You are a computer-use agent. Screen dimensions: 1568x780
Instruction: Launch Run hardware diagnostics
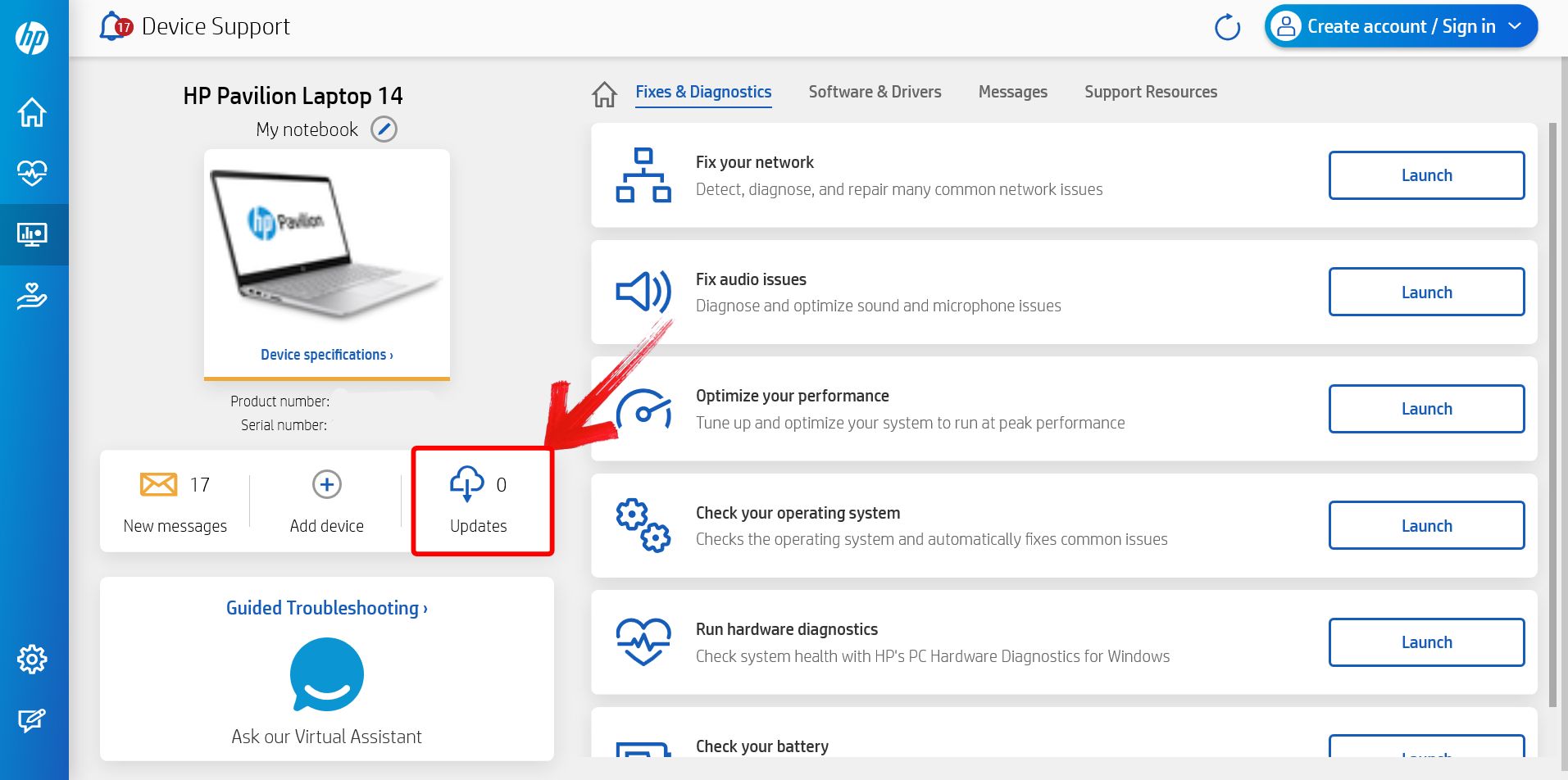point(1426,642)
